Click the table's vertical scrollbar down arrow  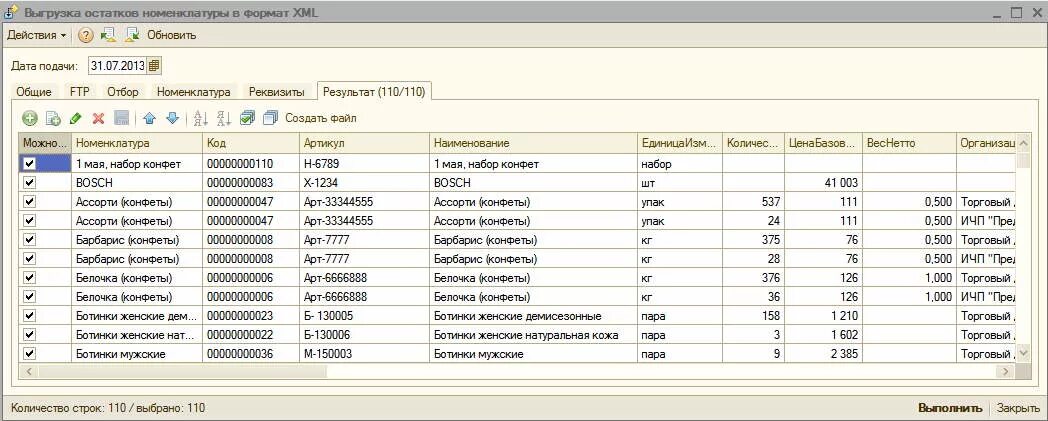coord(1023,354)
